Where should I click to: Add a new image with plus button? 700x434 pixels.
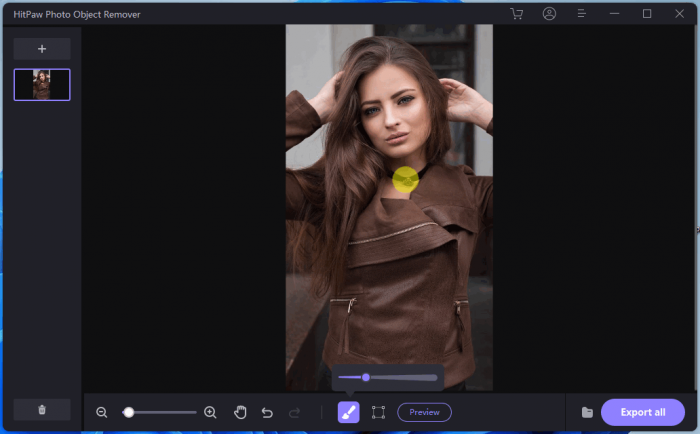pyautogui.click(x=42, y=49)
